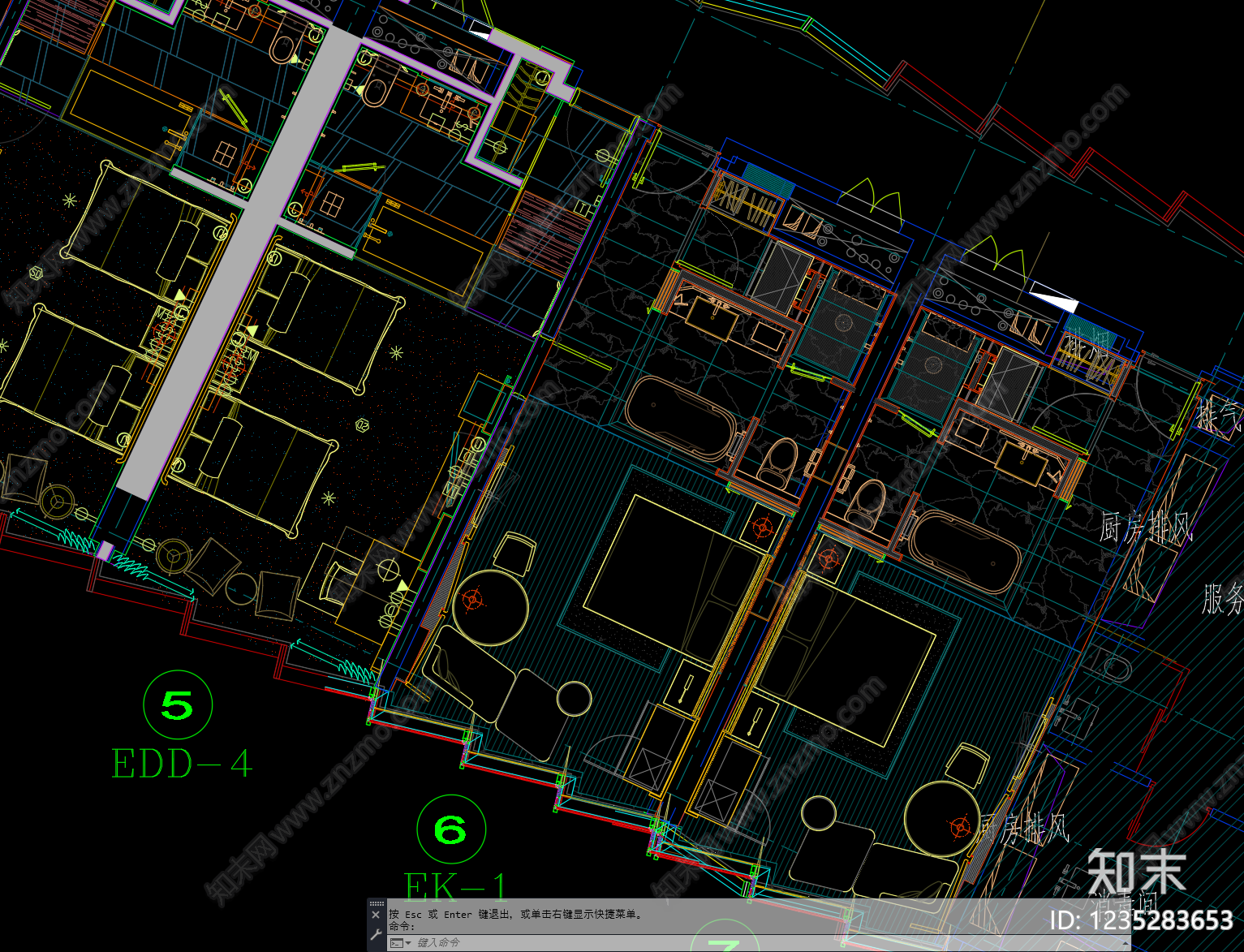Viewport: 1244px width, 952px height.
Task: Select the EK-1 room type label
Action: 455,888
